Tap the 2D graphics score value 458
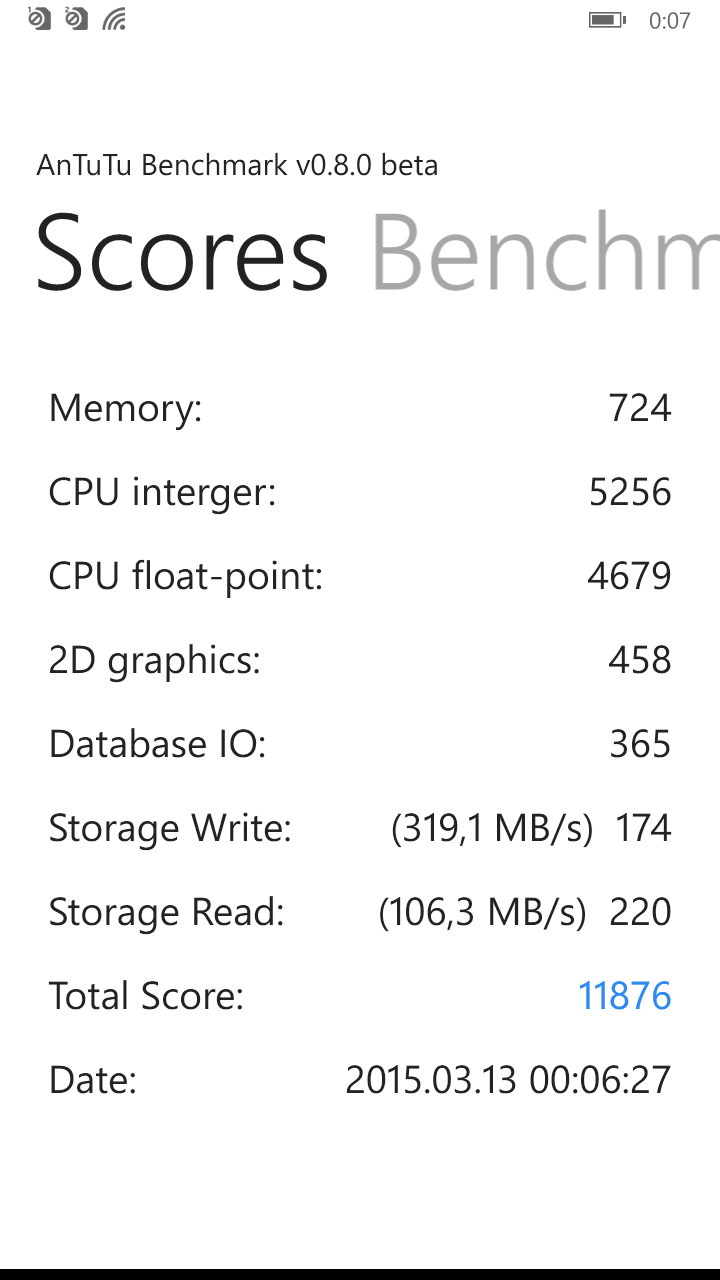Screen dimensions: 720x1280 point(639,660)
